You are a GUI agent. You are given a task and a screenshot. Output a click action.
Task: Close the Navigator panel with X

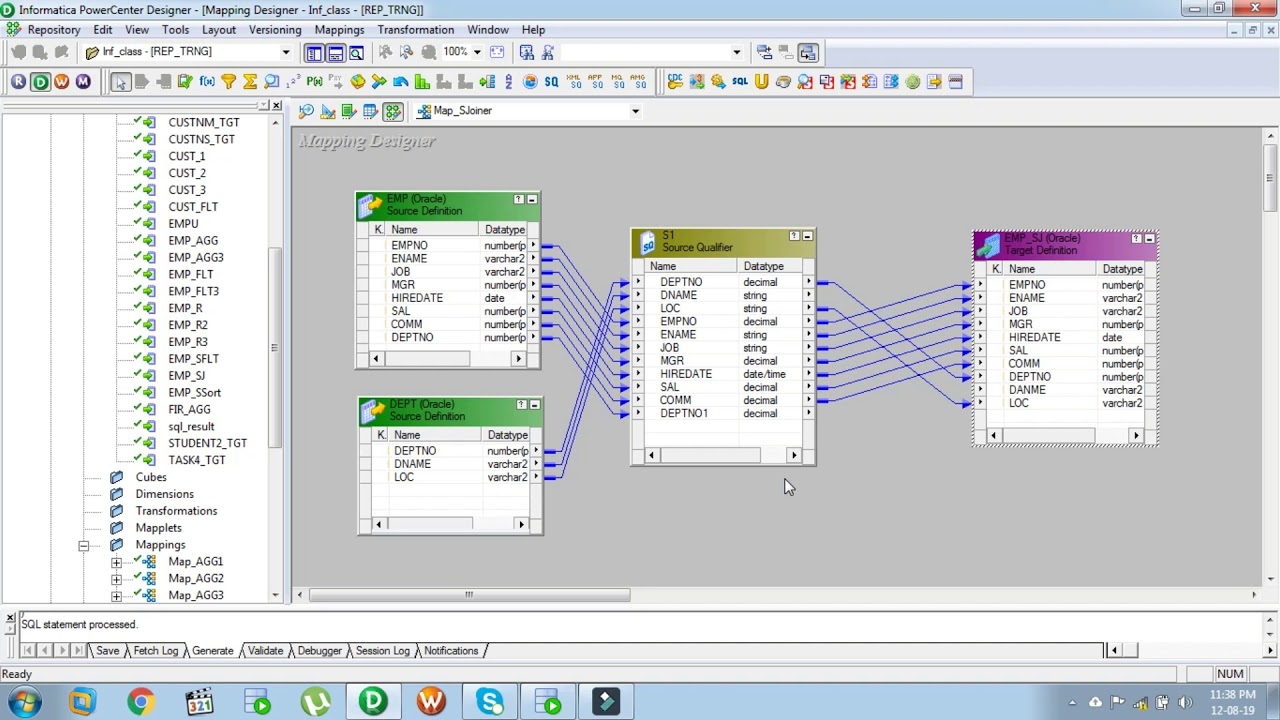276,105
